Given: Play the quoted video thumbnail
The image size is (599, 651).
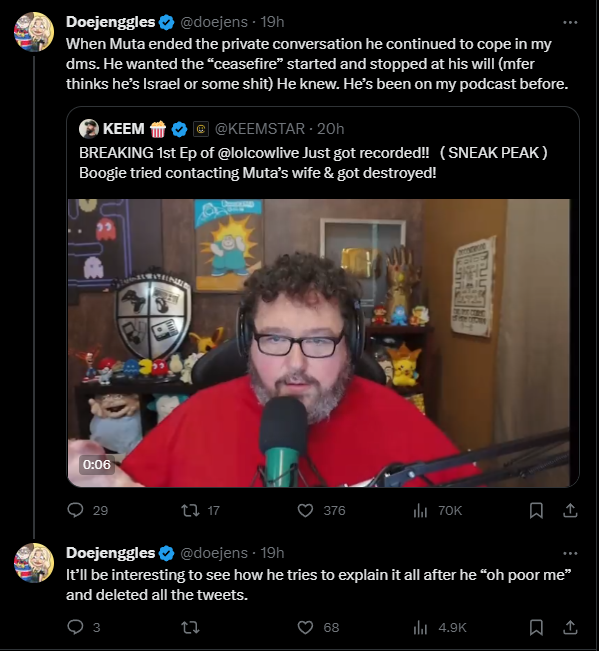Looking at the screenshot, I should 319,343.
